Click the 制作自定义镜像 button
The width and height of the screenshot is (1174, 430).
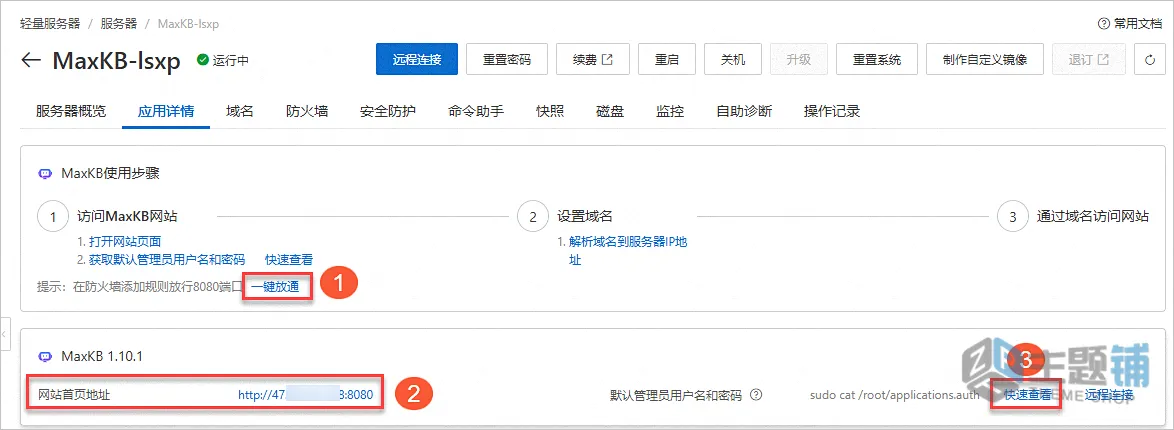tap(985, 60)
